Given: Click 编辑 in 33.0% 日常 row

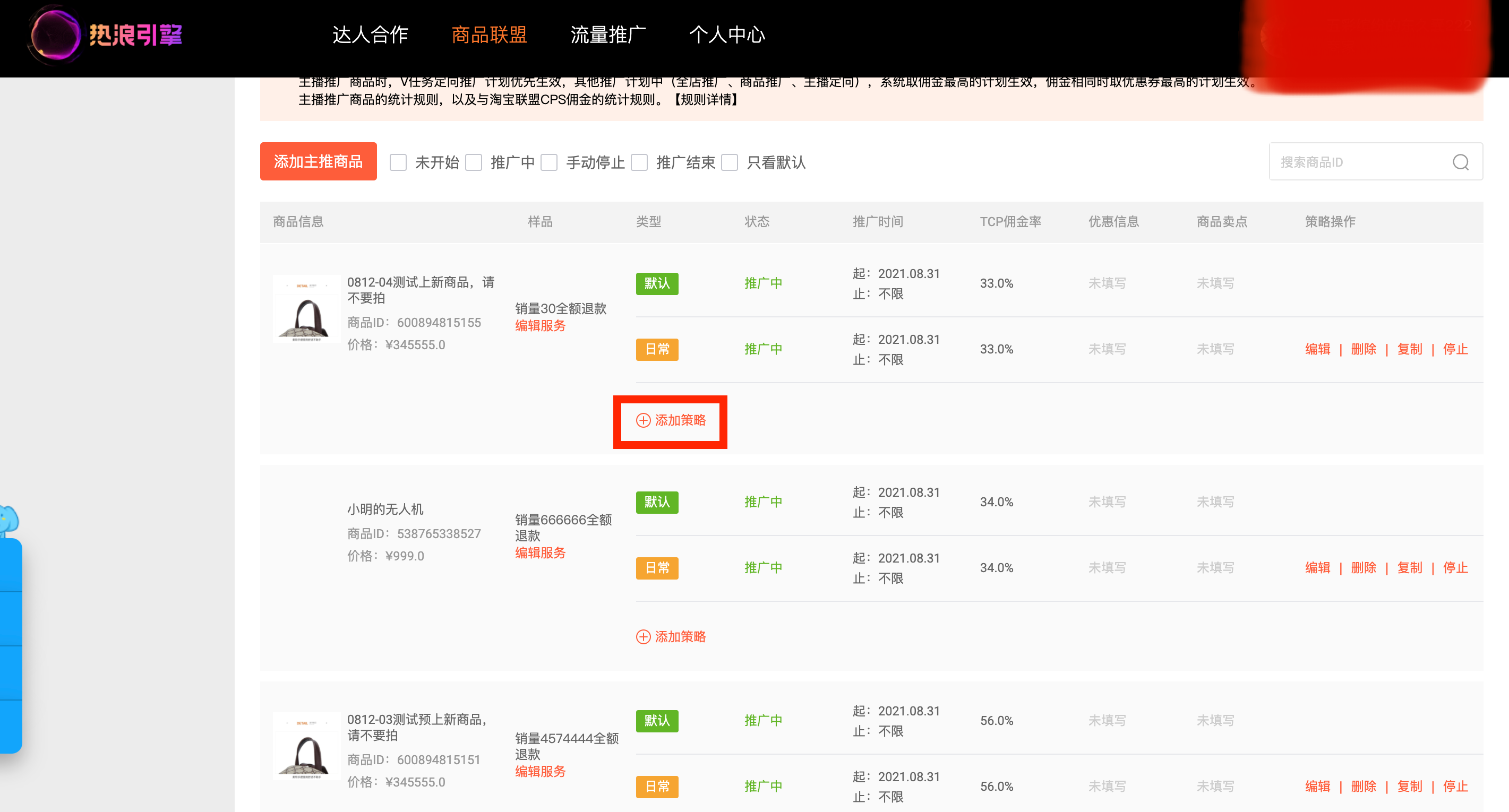Looking at the screenshot, I should click(1317, 350).
